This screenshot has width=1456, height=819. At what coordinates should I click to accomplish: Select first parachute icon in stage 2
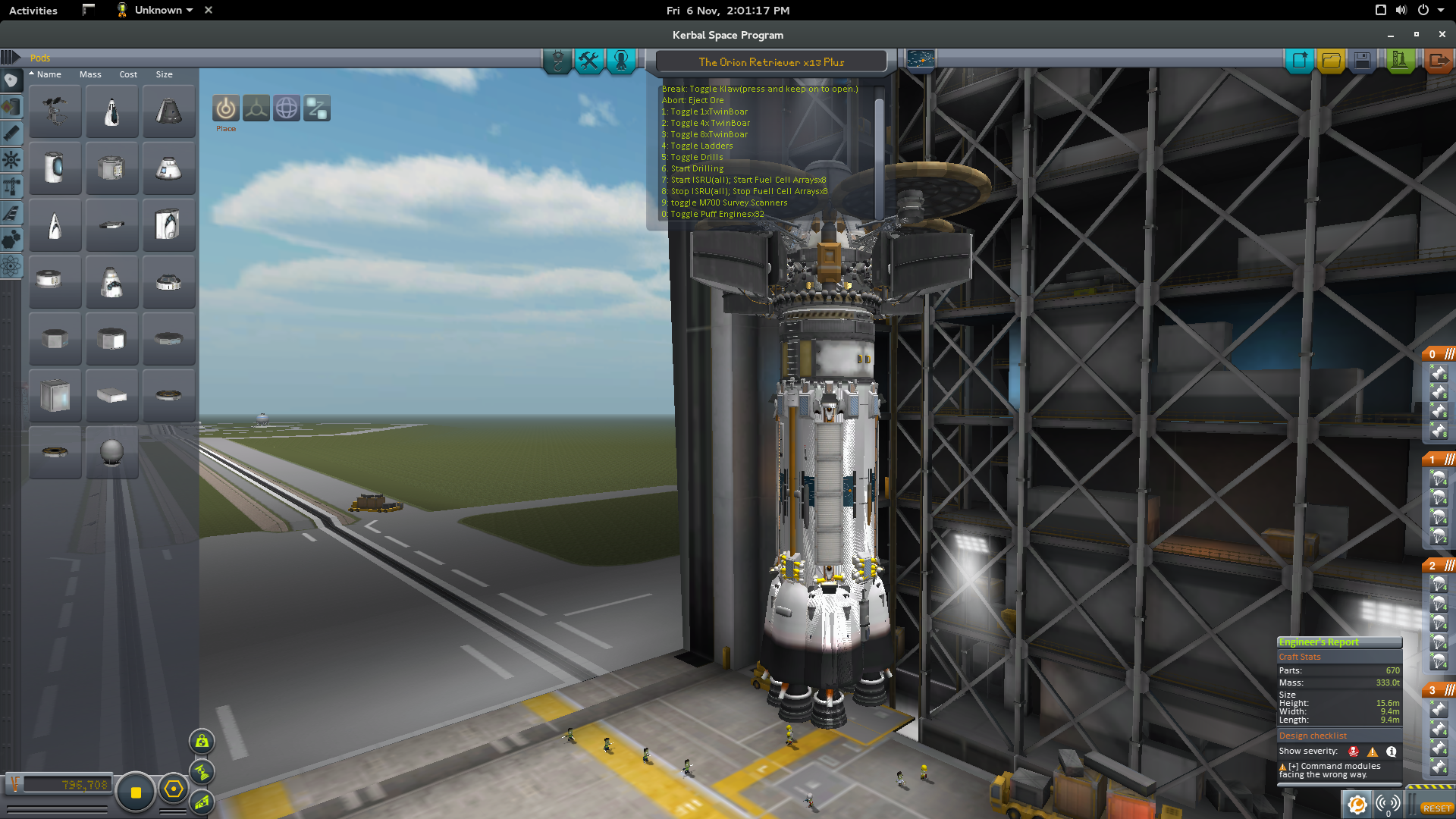pyautogui.click(x=1439, y=585)
